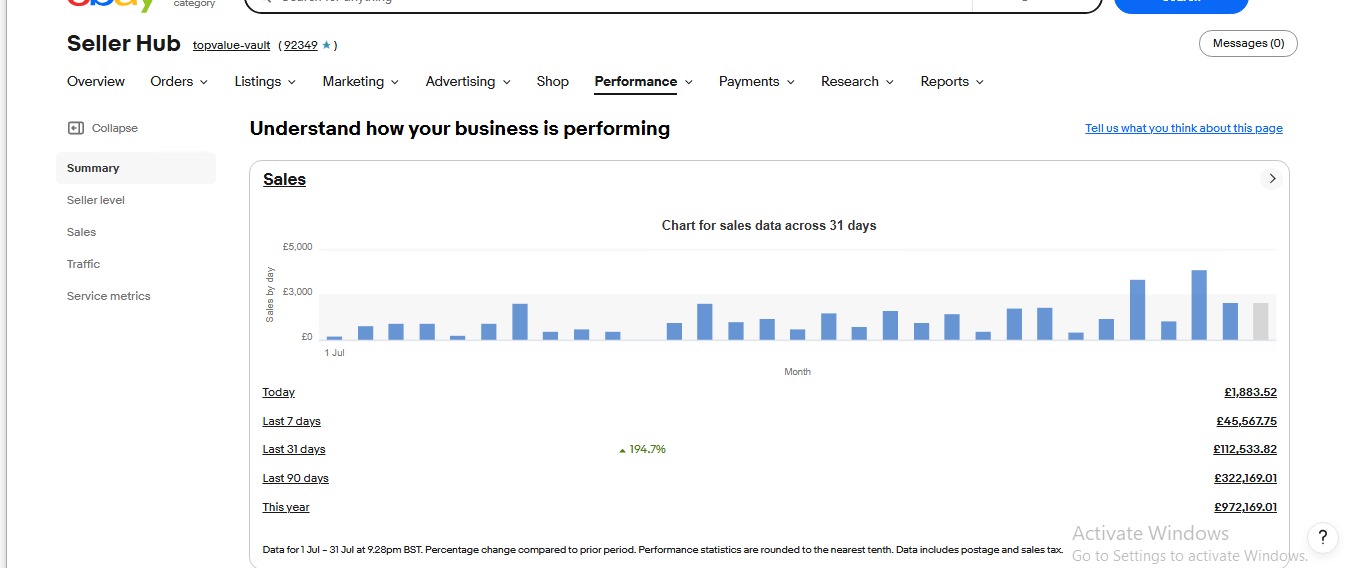Expand the Payments dropdown menu
Image resolution: width=1356 pixels, height=568 pixels.
(756, 82)
